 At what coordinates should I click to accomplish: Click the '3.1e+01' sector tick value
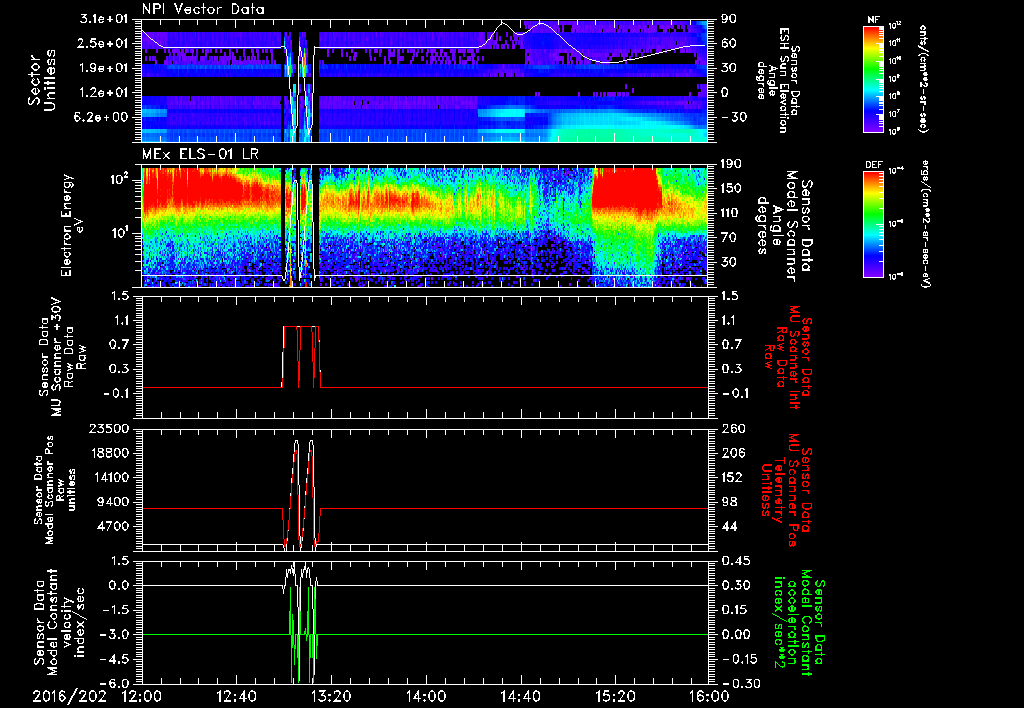[x=103, y=19]
